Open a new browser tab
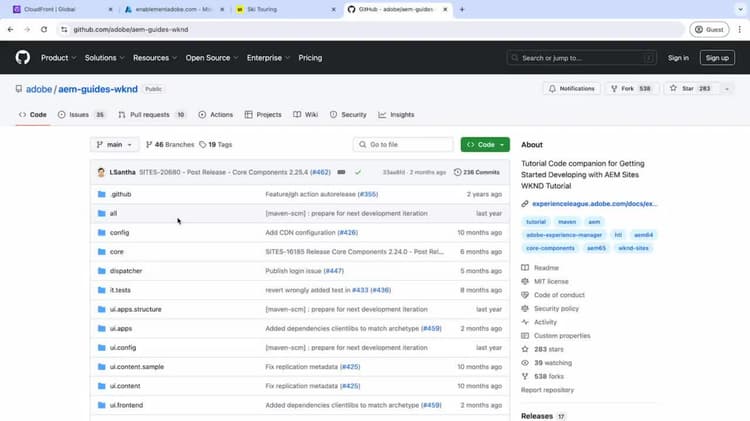Viewport: 750px width, 421px height. [462, 9]
